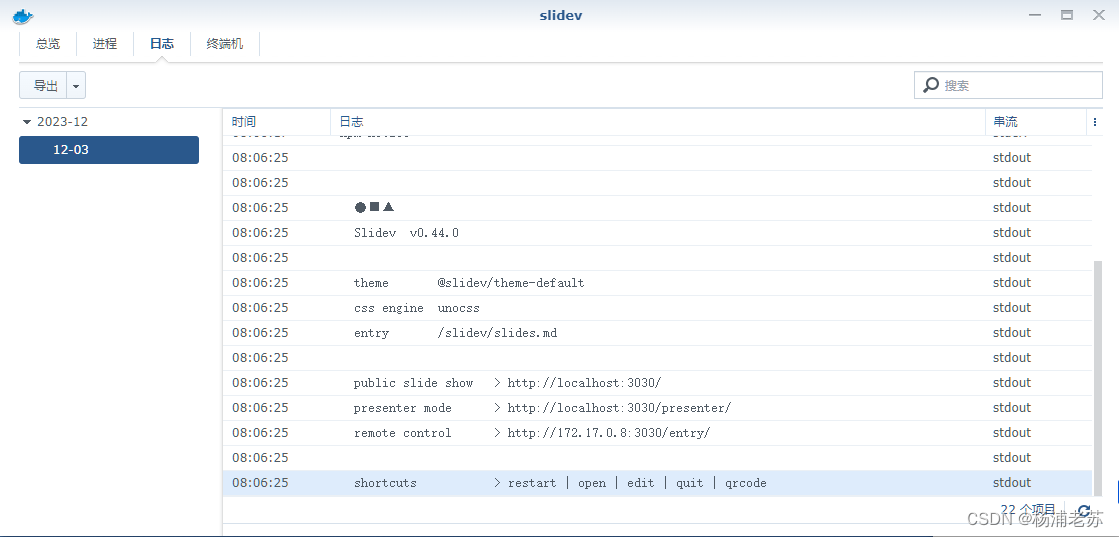The height and width of the screenshot is (537, 1119).
Task: Open the 总览 overview tab
Action: (48, 44)
